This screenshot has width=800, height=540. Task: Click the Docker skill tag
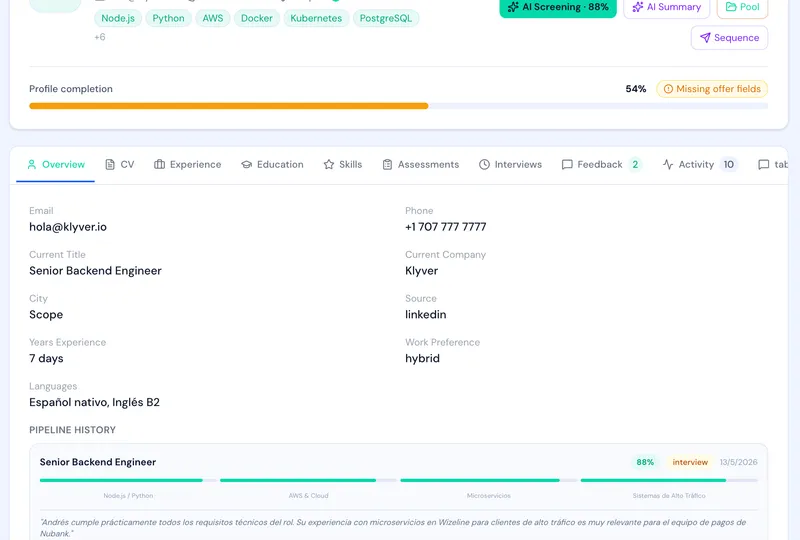tap(257, 18)
